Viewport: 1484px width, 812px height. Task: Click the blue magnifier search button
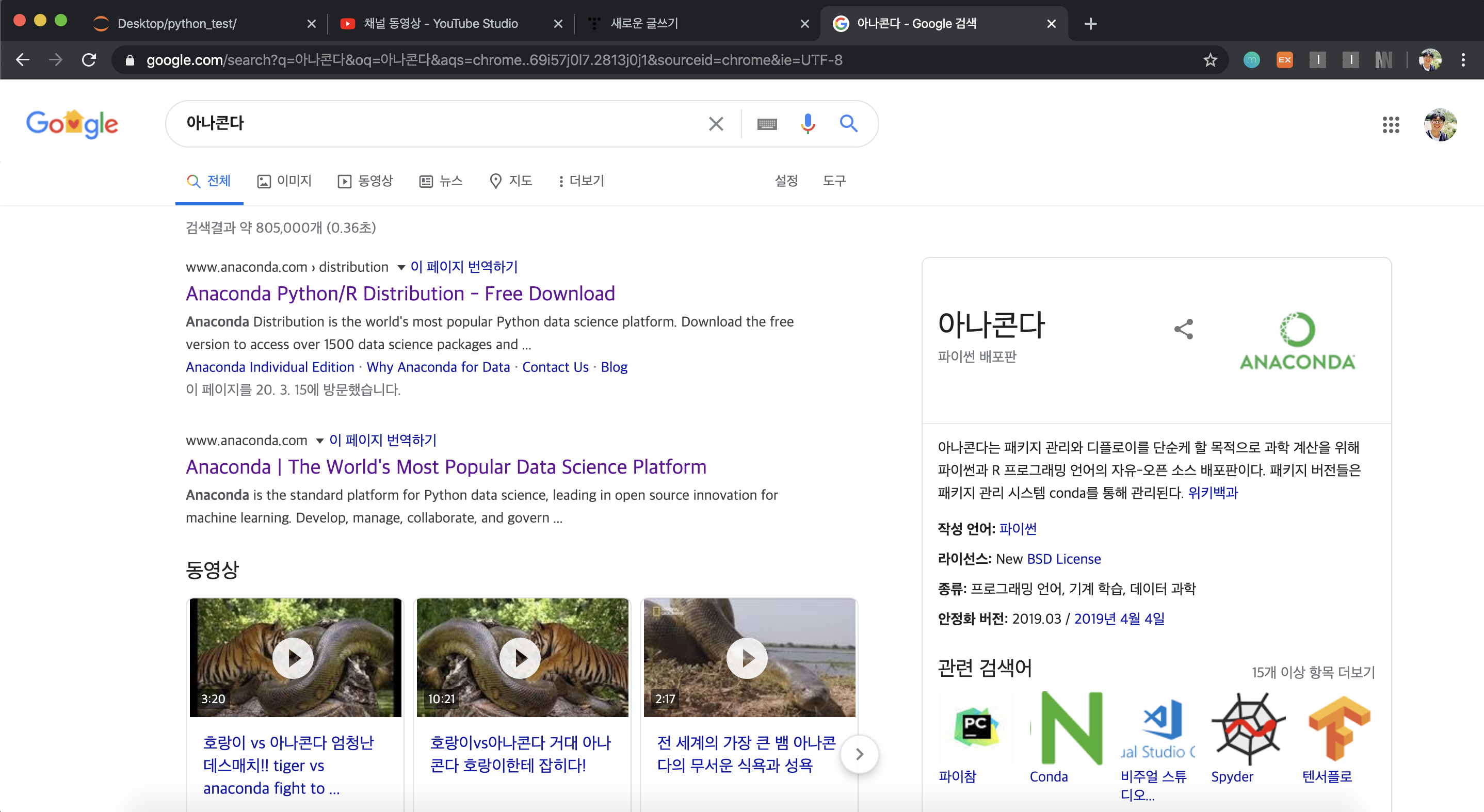click(848, 123)
